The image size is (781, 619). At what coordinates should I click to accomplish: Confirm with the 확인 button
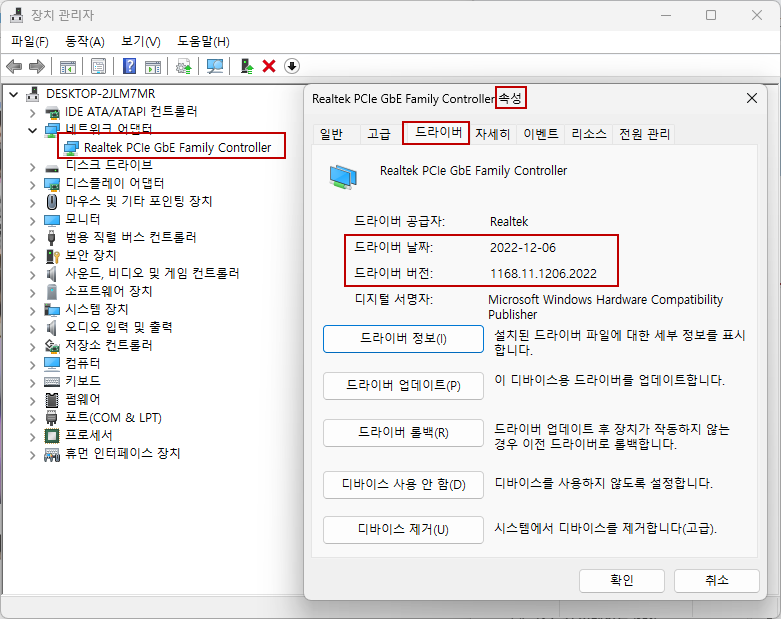coord(622,581)
